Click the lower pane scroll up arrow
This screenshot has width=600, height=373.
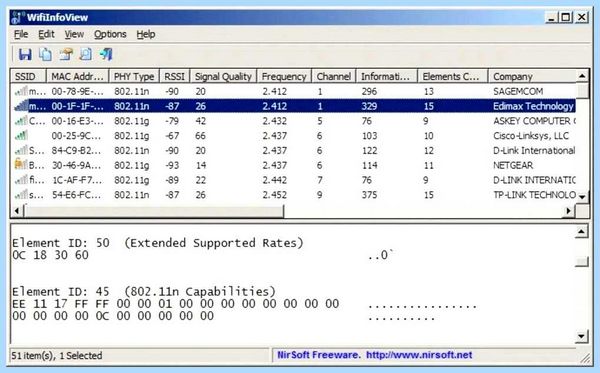(x=582, y=231)
